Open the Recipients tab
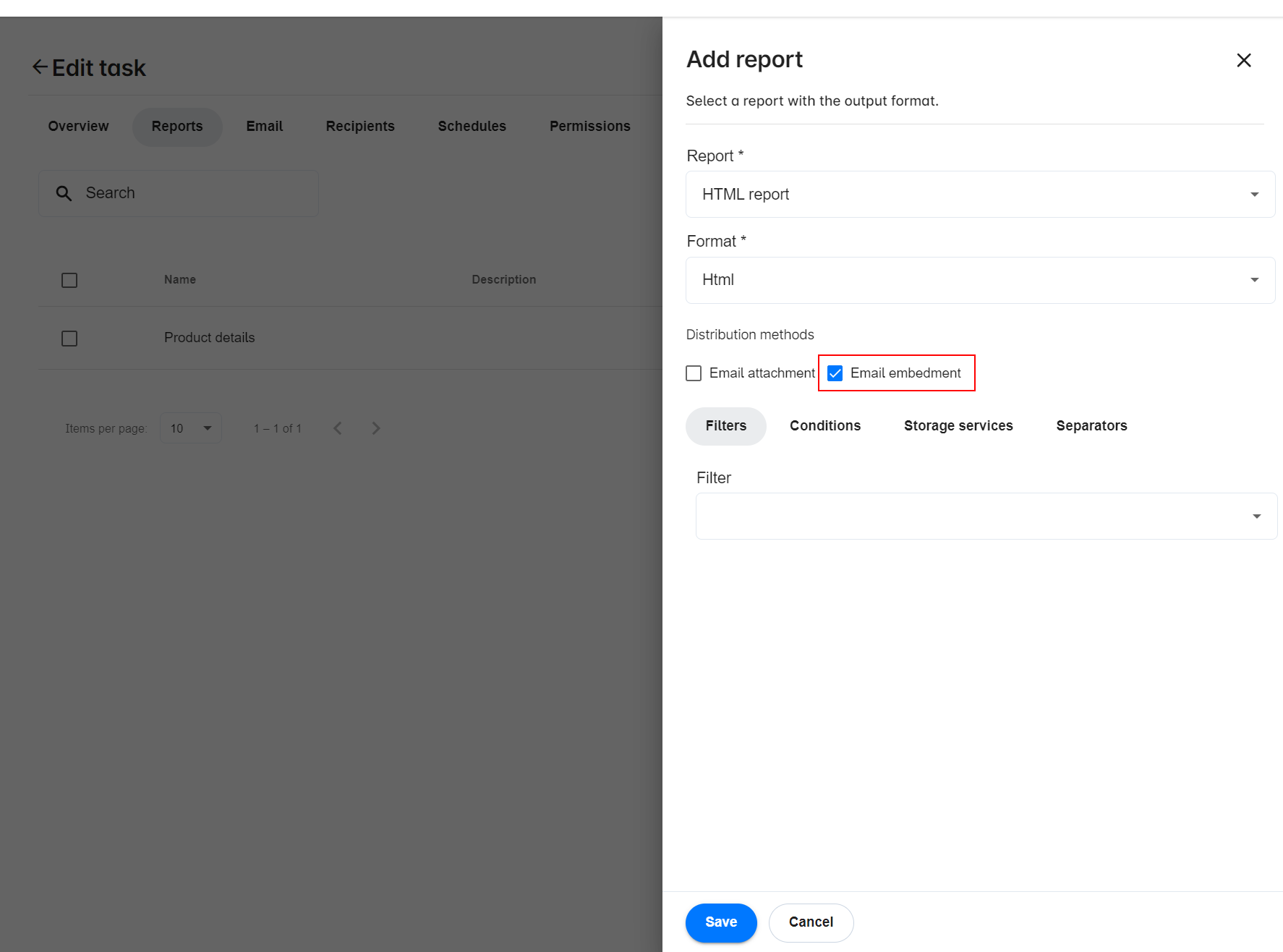 coord(360,126)
